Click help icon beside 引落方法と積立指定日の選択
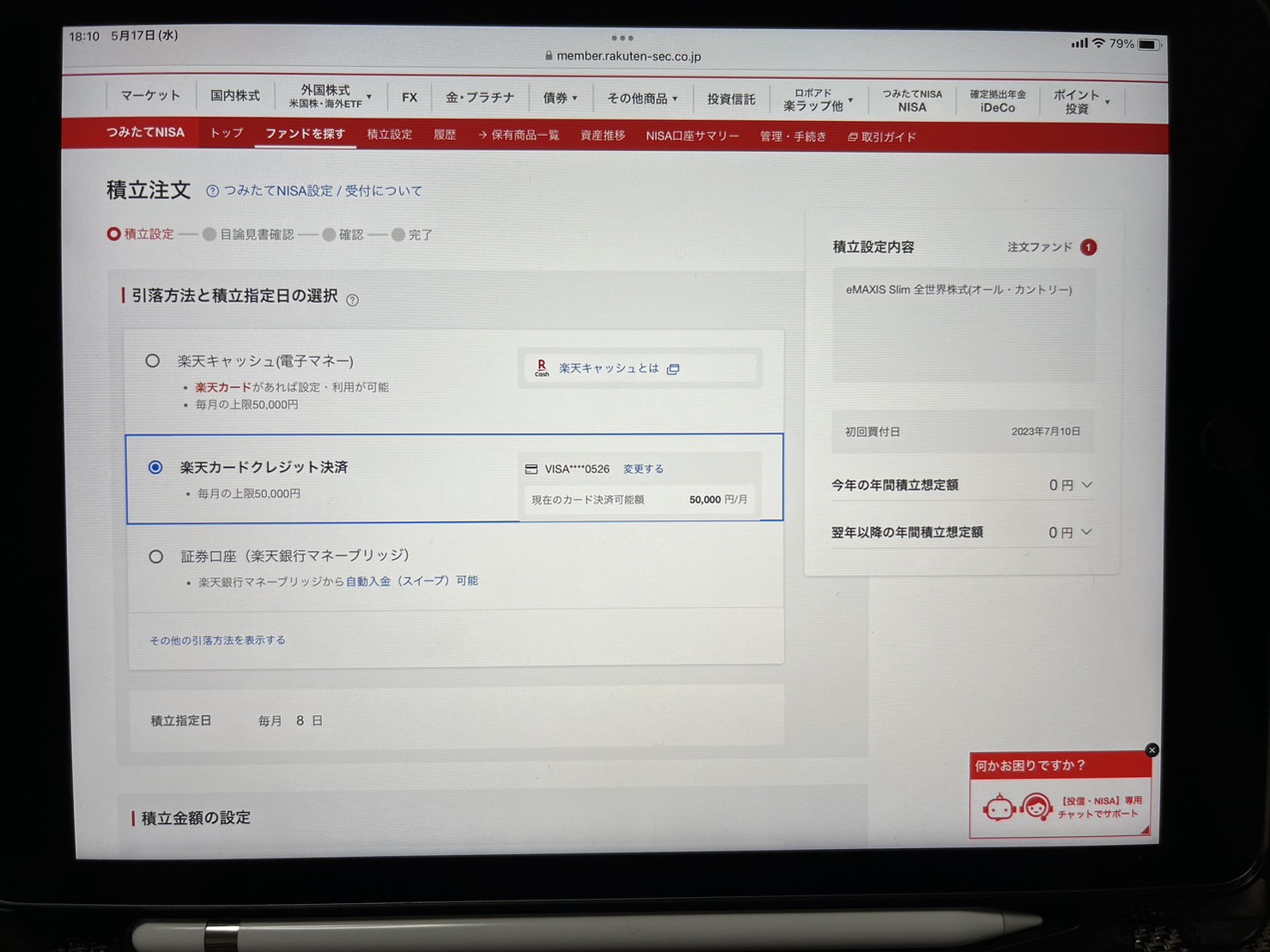The height and width of the screenshot is (952, 1270). (x=352, y=300)
